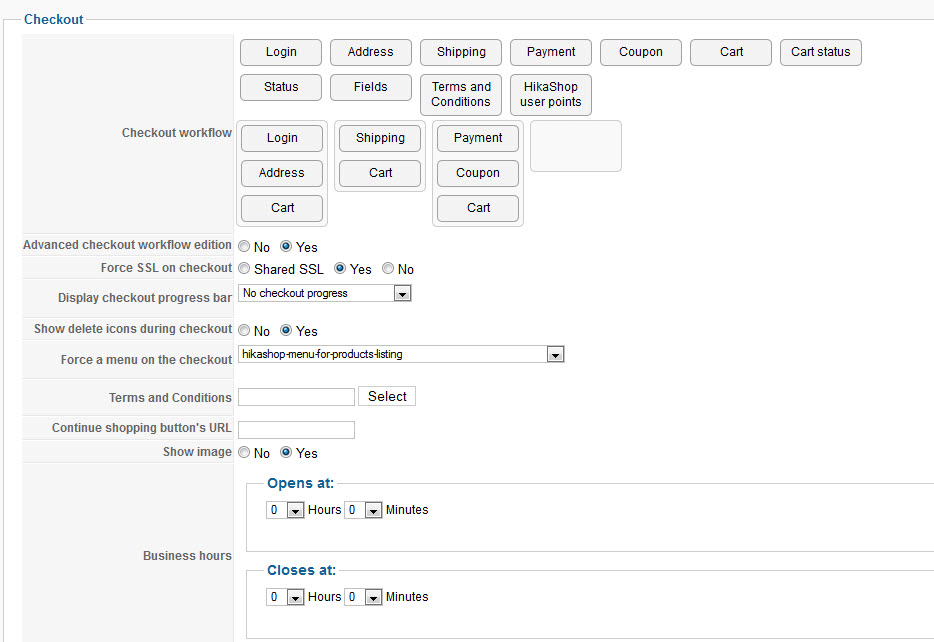
Task: Focus the Terms and Conditions text field
Action: click(296, 397)
